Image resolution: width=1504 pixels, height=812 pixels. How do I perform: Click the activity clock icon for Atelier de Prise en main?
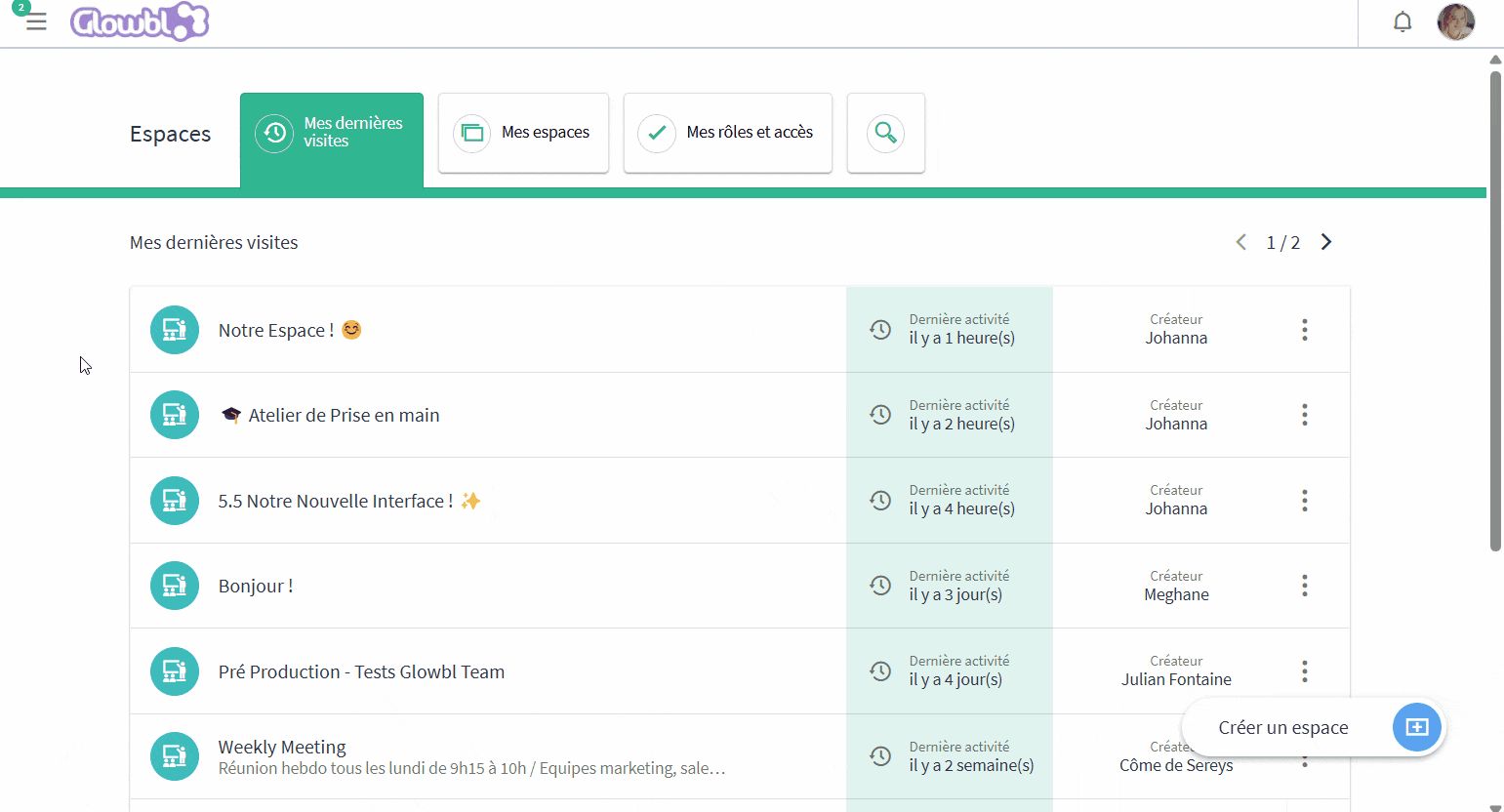tap(880, 415)
